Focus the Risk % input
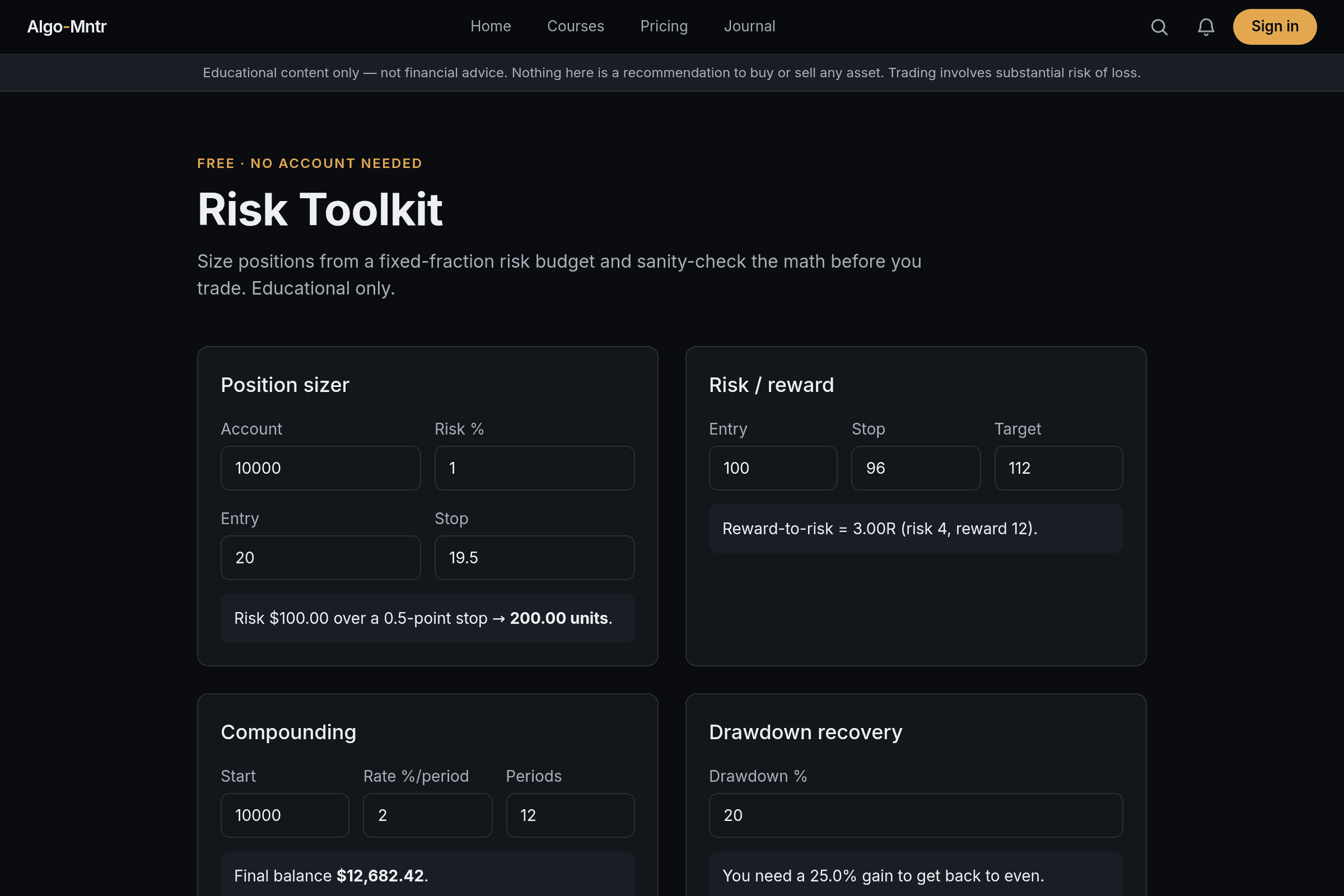Image resolution: width=1344 pixels, height=896 pixels. tap(534, 468)
